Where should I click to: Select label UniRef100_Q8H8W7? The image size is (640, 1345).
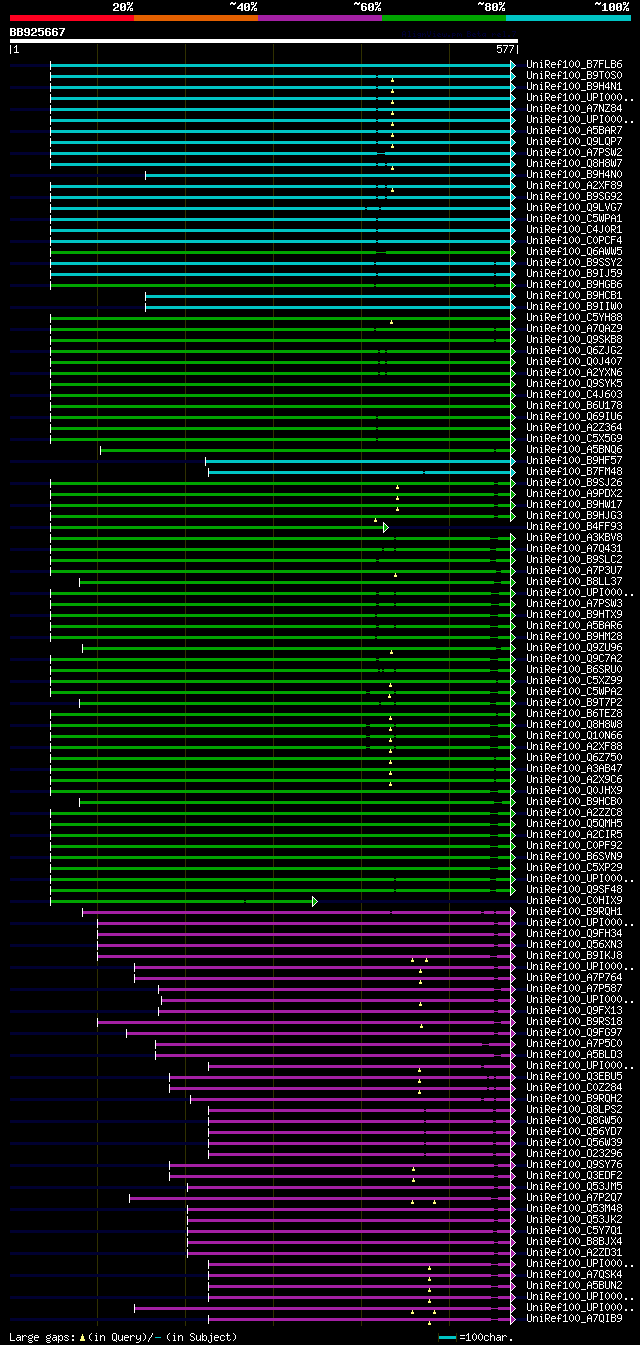click(574, 163)
